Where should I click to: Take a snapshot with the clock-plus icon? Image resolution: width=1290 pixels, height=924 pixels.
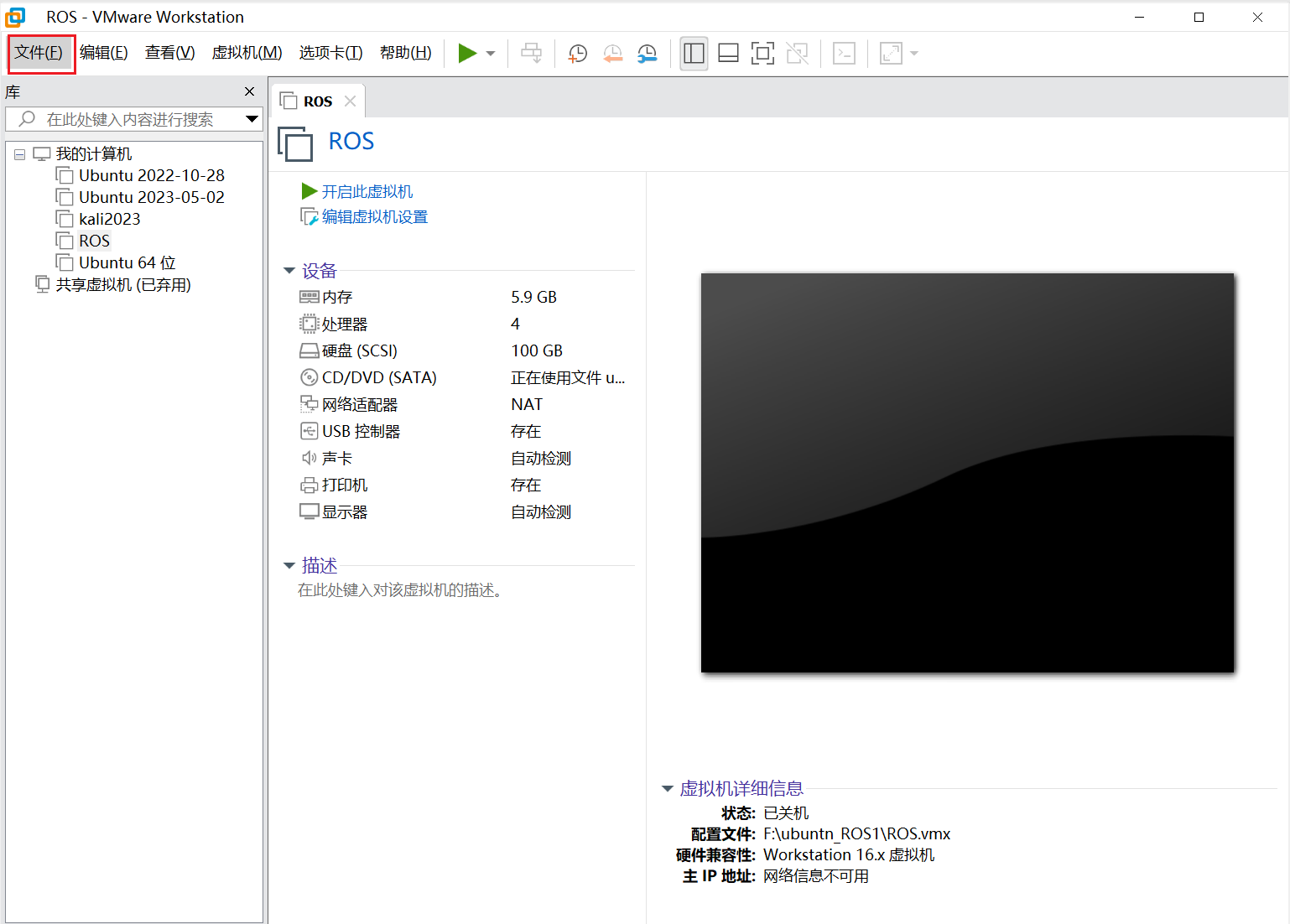click(x=577, y=54)
